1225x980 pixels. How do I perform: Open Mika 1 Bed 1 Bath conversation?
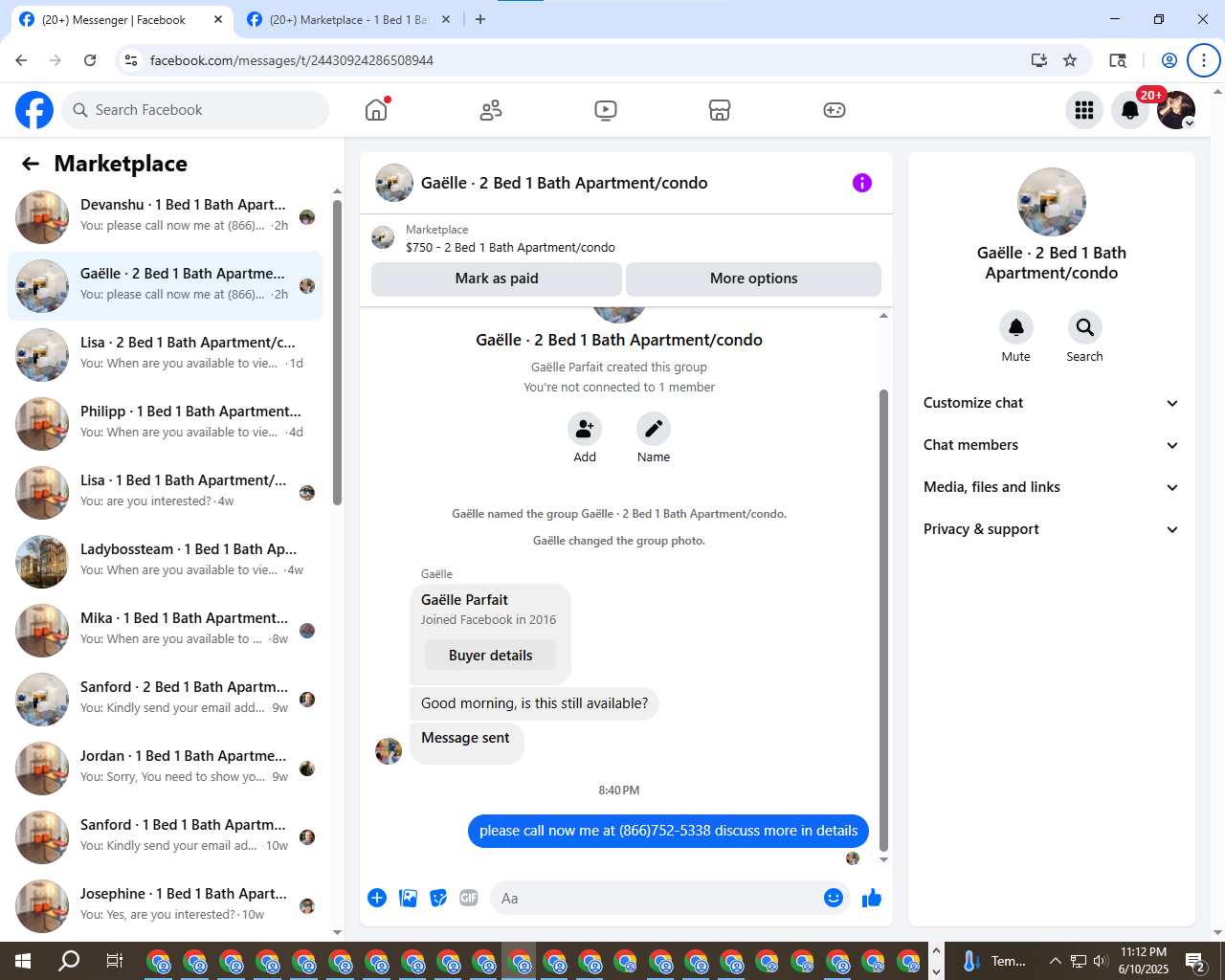point(165,631)
